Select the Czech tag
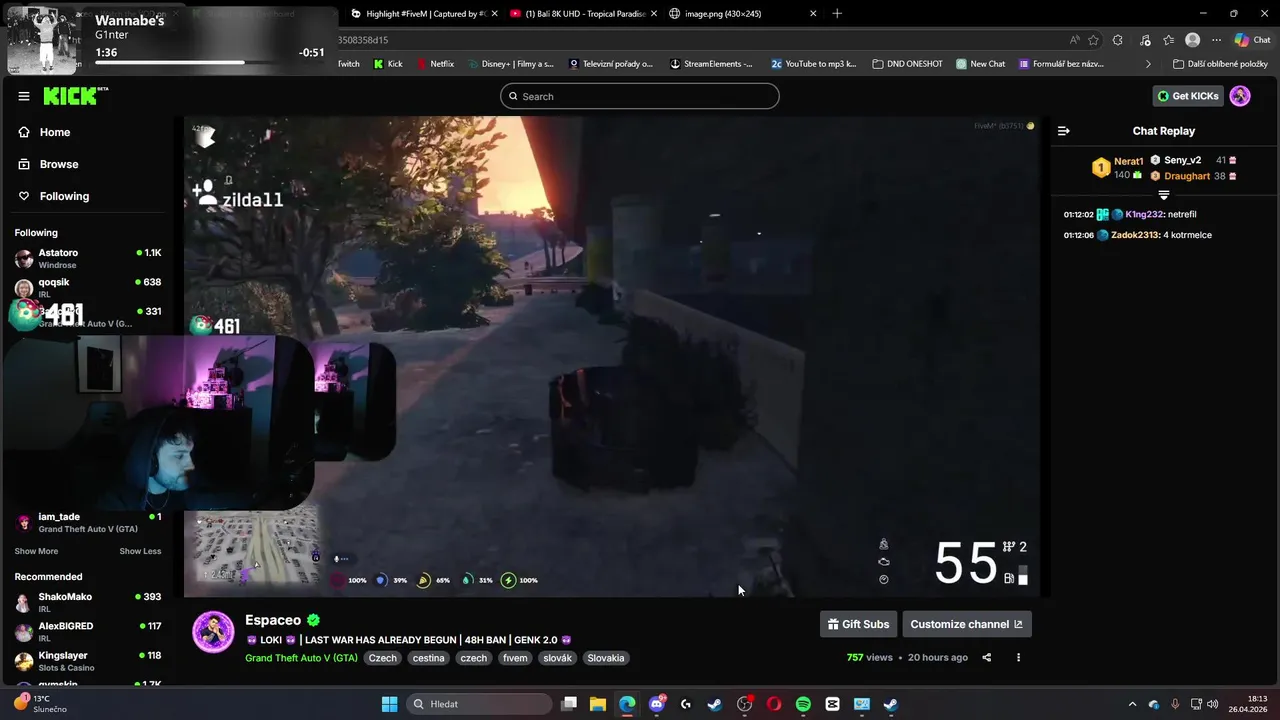The image size is (1280, 720). point(383,658)
